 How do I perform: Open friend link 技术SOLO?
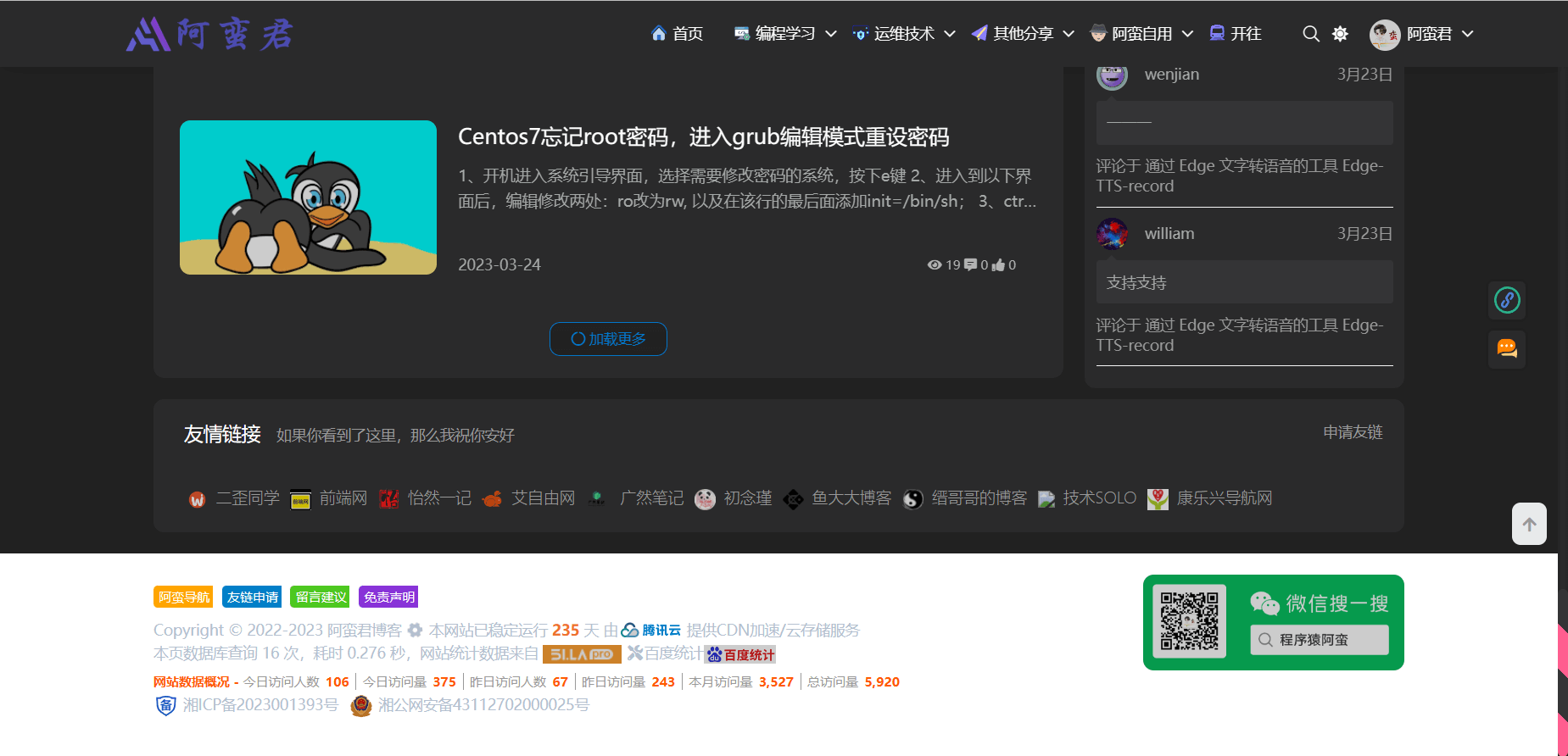pyautogui.click(x=1099, y=498)
